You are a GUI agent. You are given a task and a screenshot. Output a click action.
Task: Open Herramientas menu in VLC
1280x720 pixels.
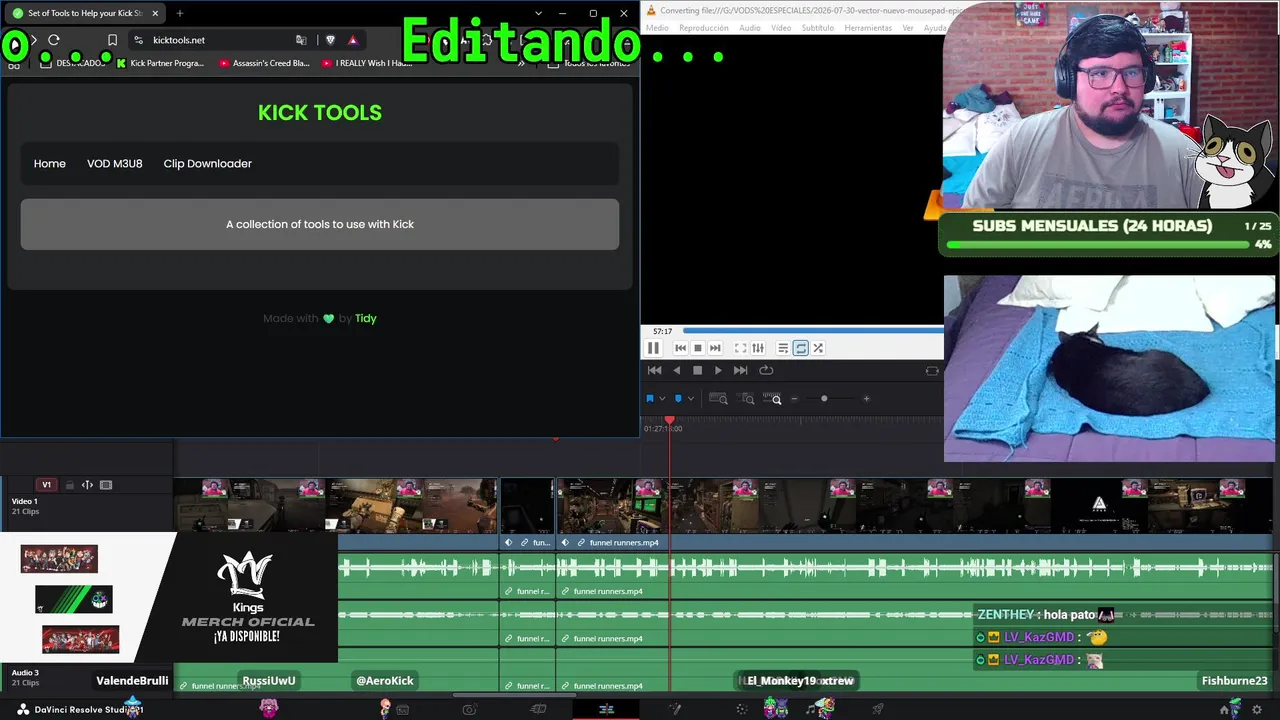coord(868,28)
